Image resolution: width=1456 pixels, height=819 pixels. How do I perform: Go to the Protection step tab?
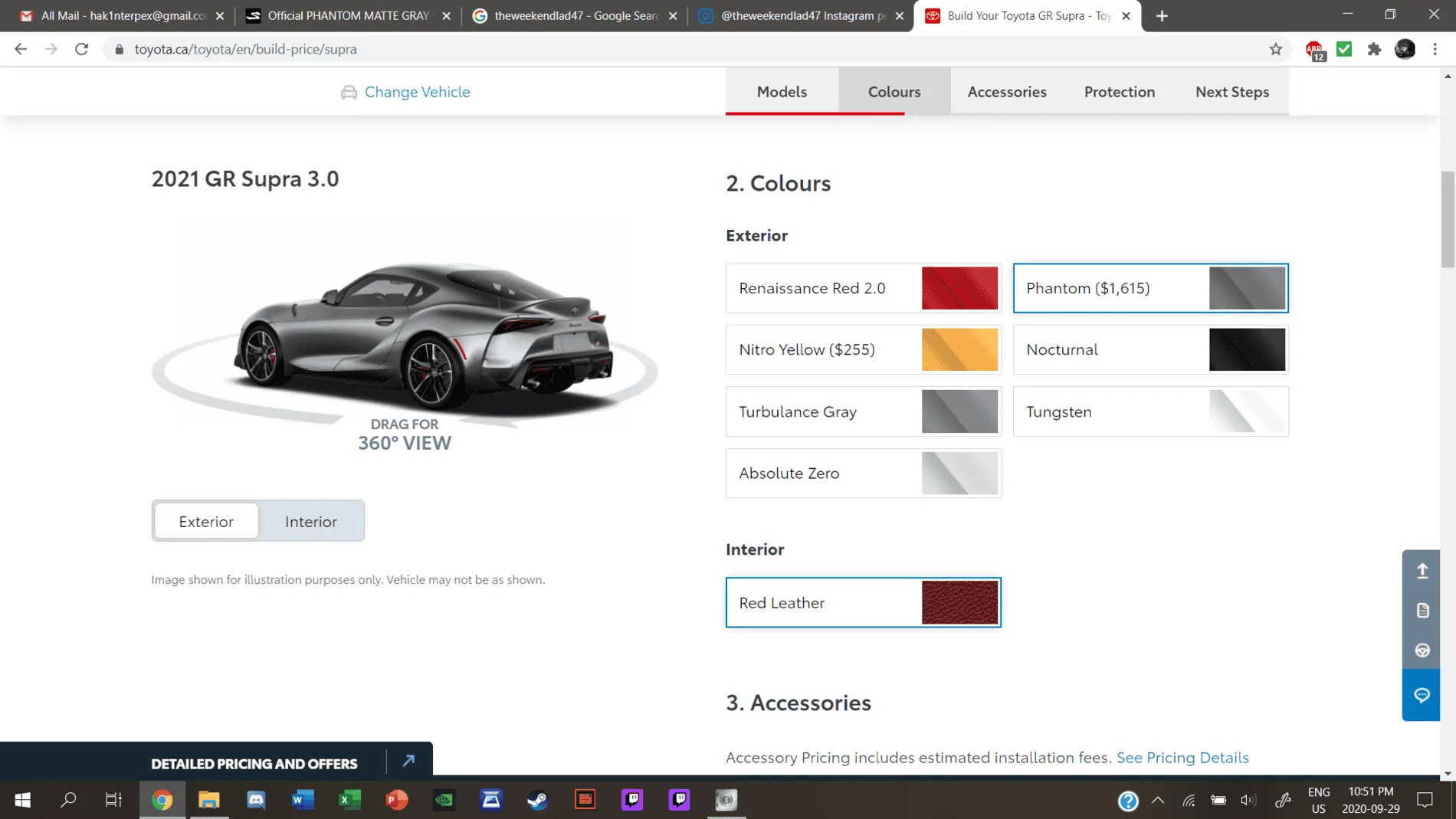(x=1120, y=91)
